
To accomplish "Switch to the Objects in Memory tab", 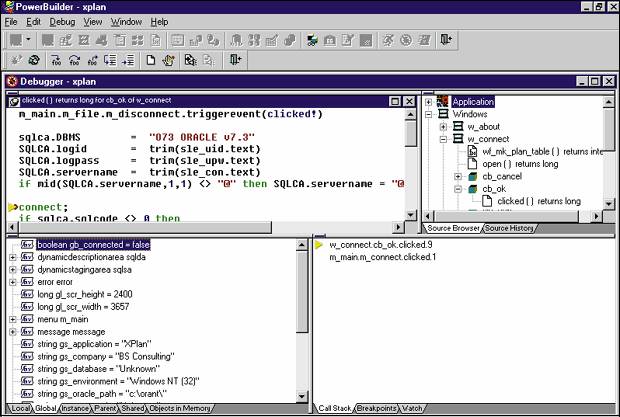I will 180,408.
